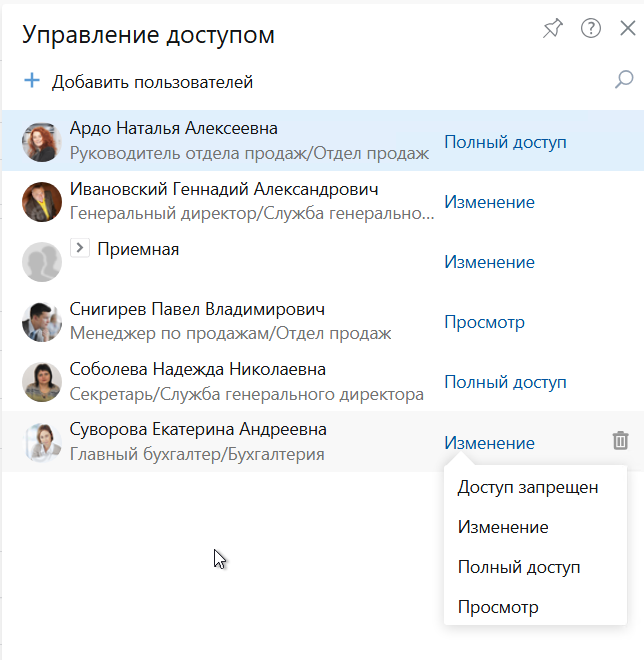Expand the Приемная group
This screenshot has width=644, height=660.
pos(80,249)
